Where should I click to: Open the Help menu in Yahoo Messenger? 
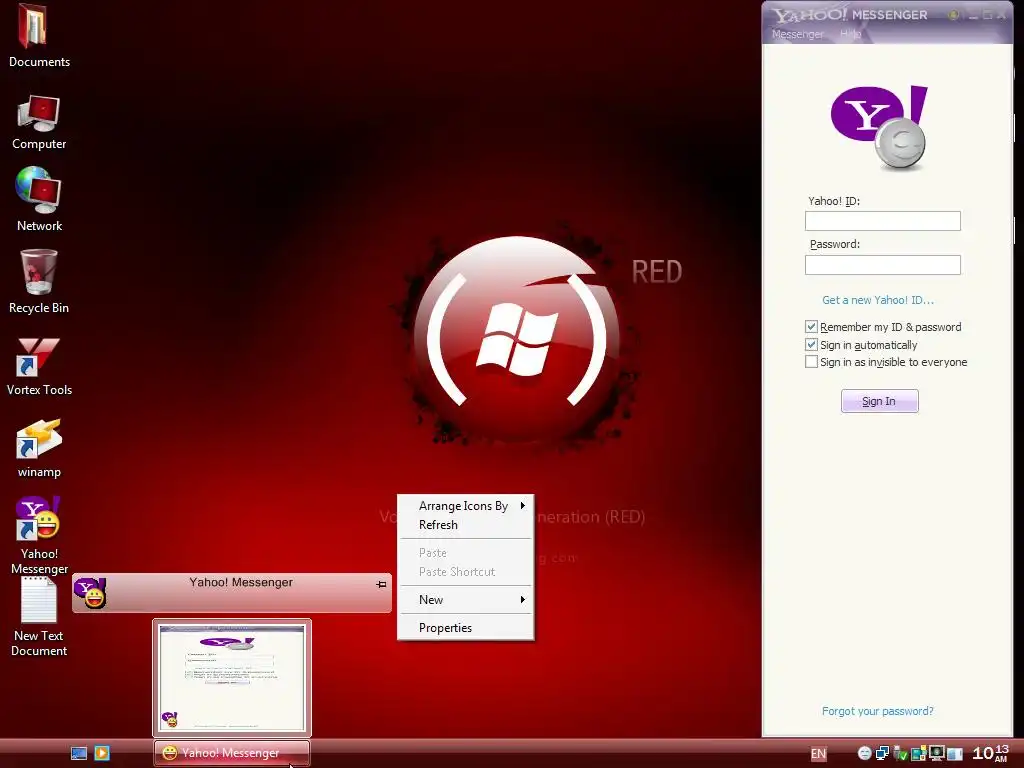click(850, 34)
